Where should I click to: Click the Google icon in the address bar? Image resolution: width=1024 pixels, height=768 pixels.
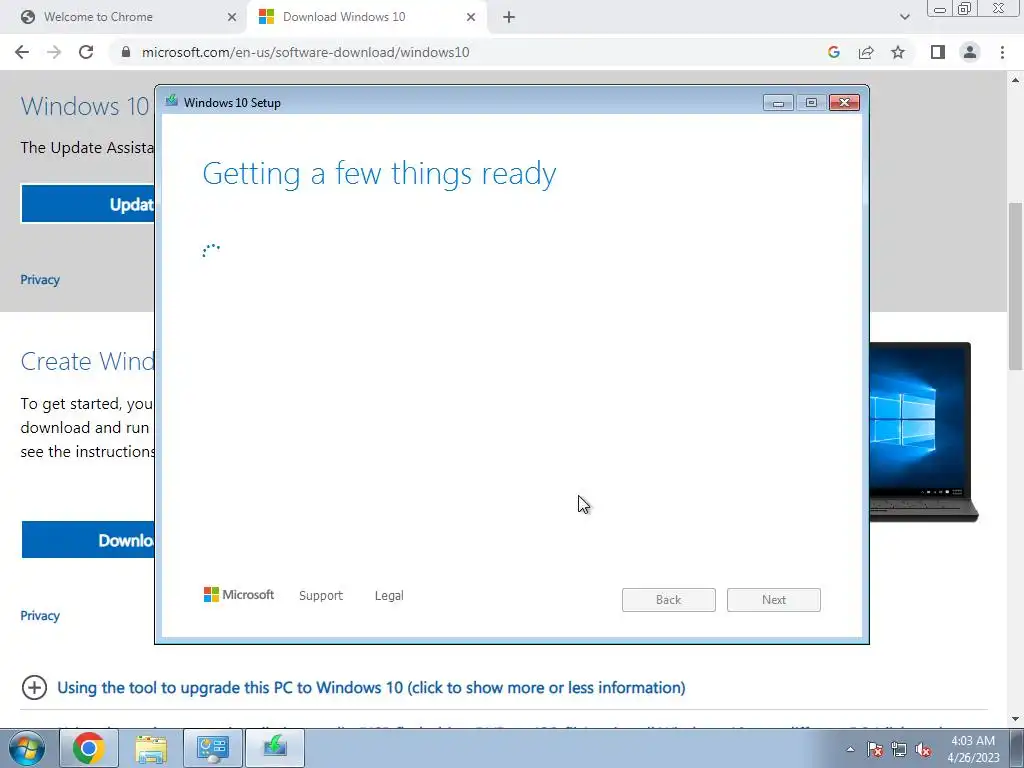tap(833, 52)
